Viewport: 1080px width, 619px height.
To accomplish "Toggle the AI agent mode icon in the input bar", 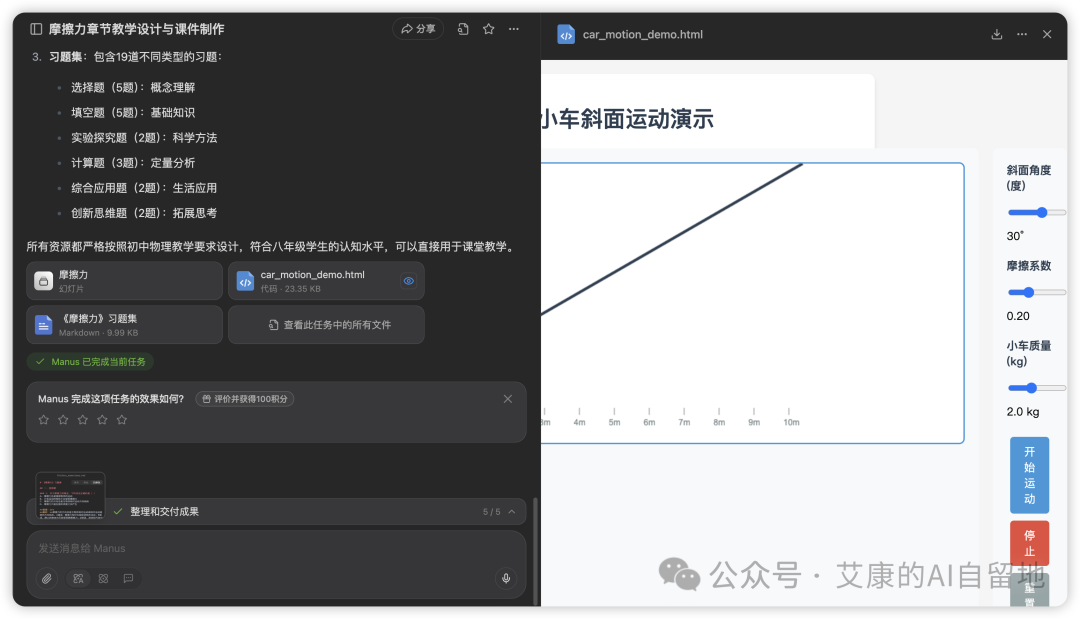I will 79,578.
